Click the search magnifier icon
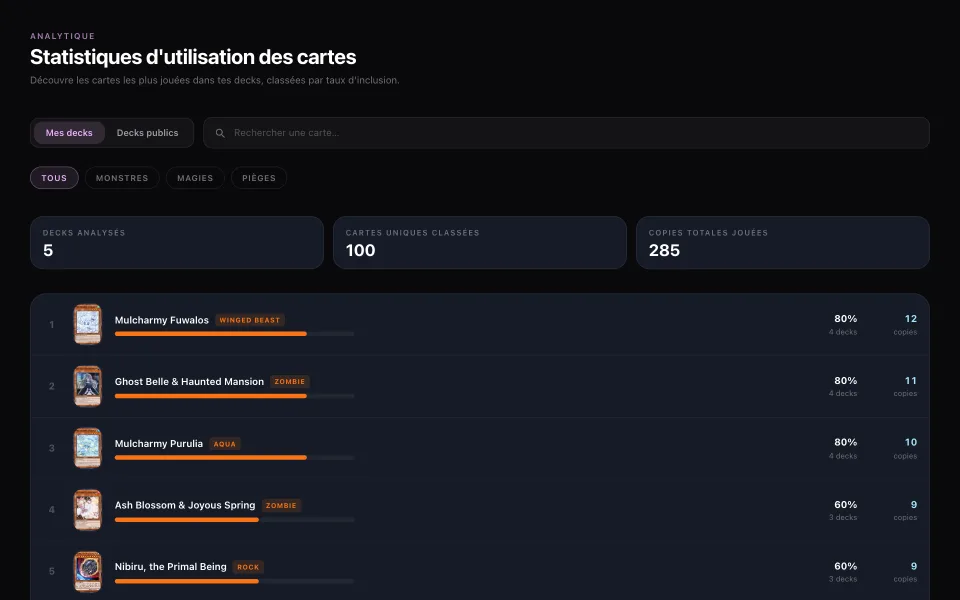Viewport: 960px width, 600px height. tap(220, 133)
